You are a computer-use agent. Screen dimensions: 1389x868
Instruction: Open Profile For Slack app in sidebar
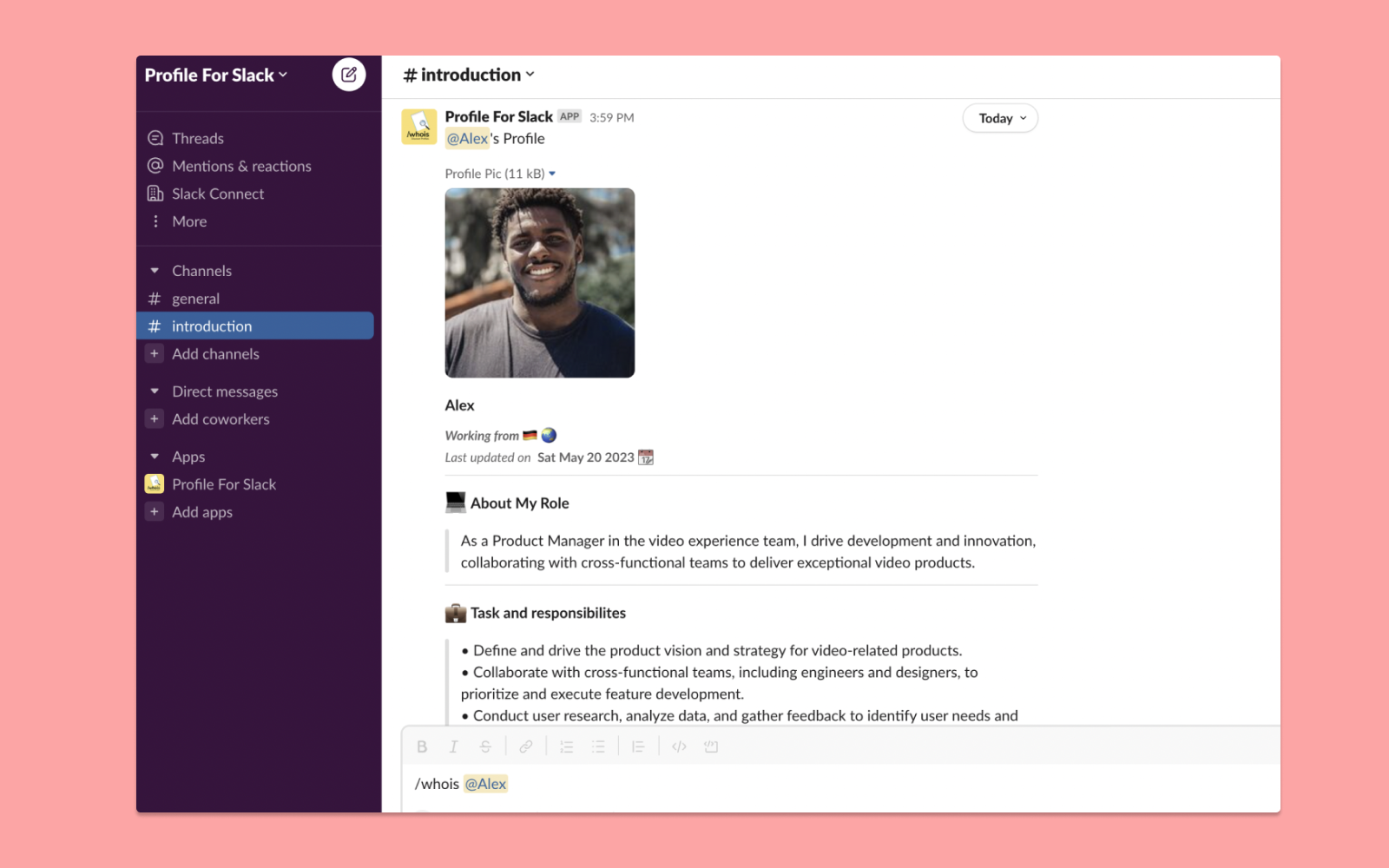coord(223,484)
